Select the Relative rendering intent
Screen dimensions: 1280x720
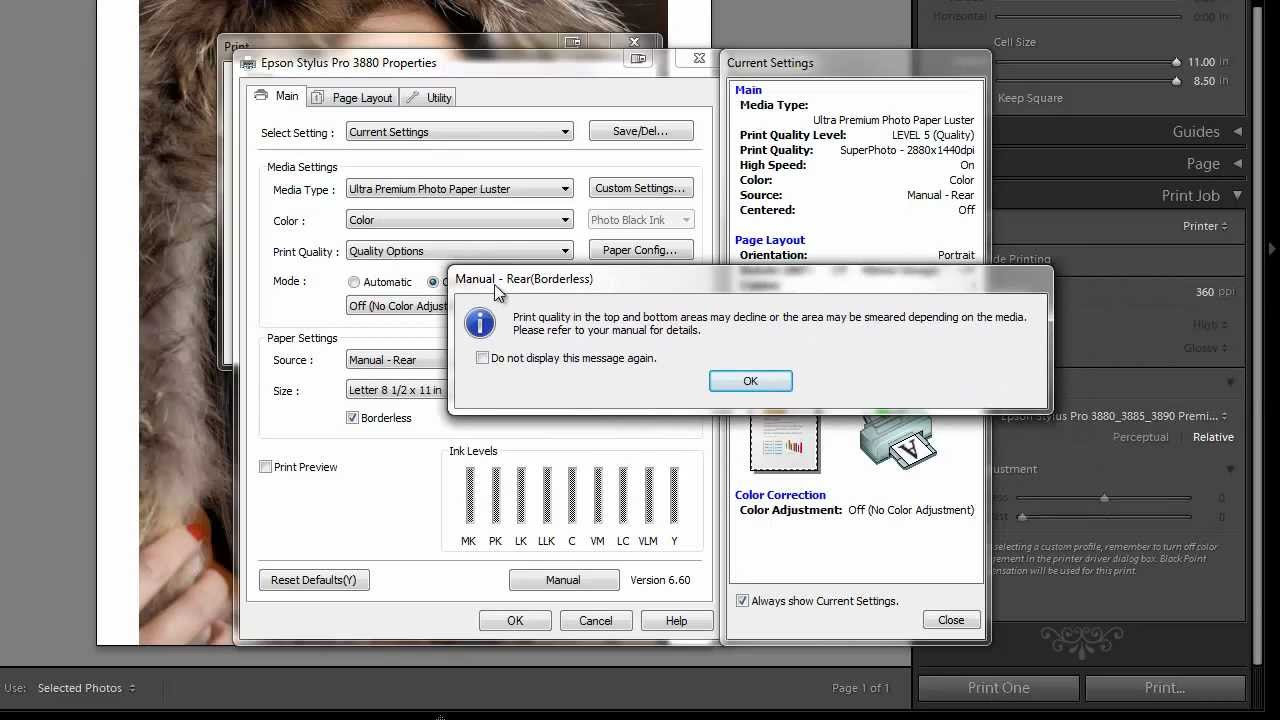(x=1213, y=437)
